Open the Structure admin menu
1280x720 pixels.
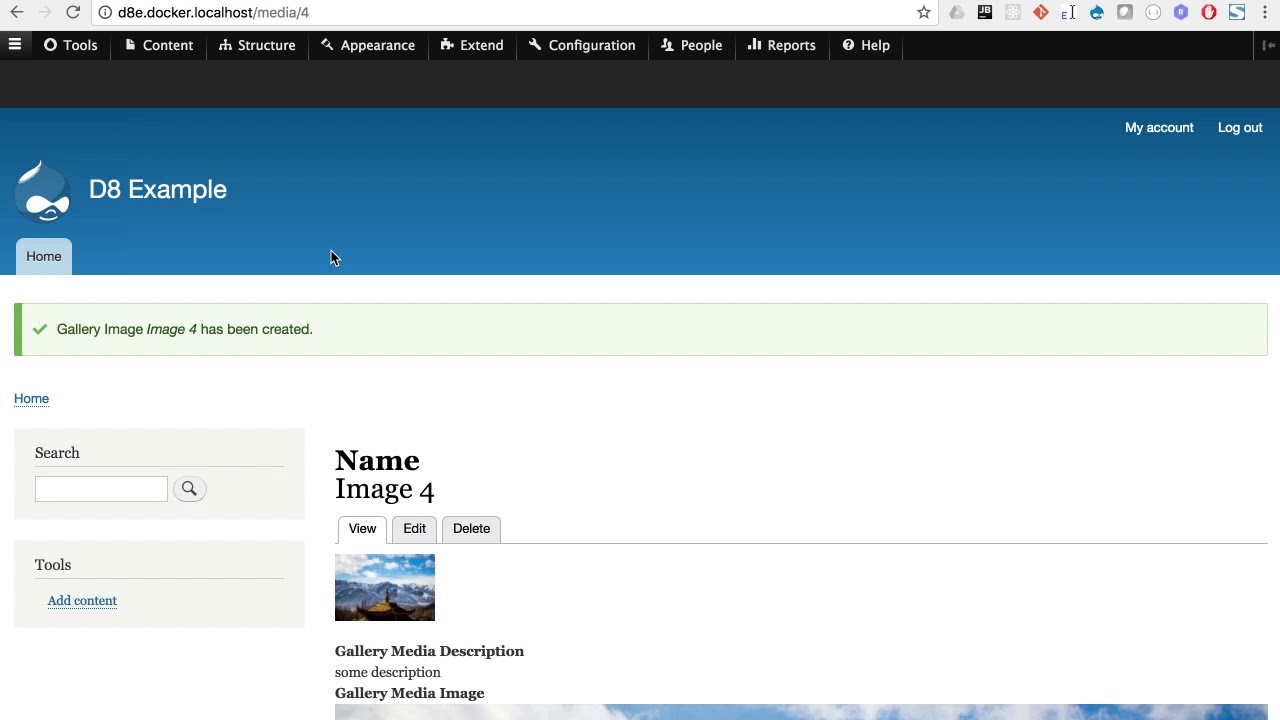257,45
